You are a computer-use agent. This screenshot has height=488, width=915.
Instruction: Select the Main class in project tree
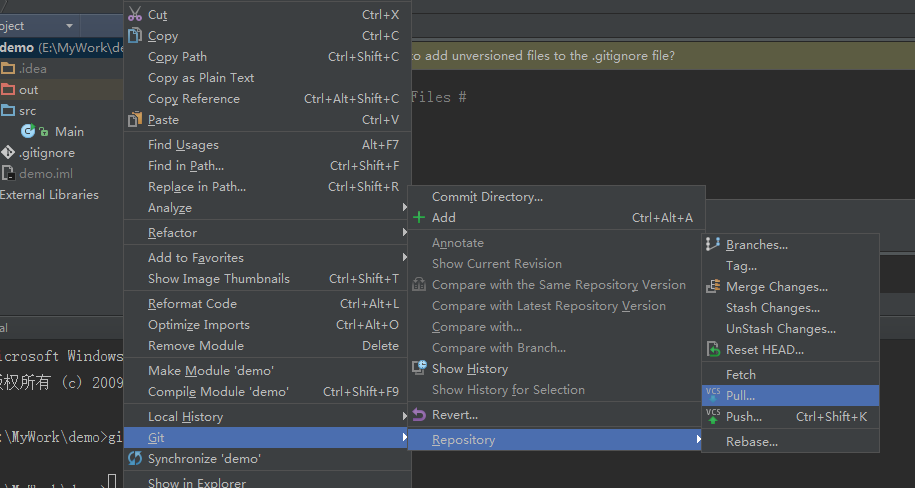(x=69, y=131)
